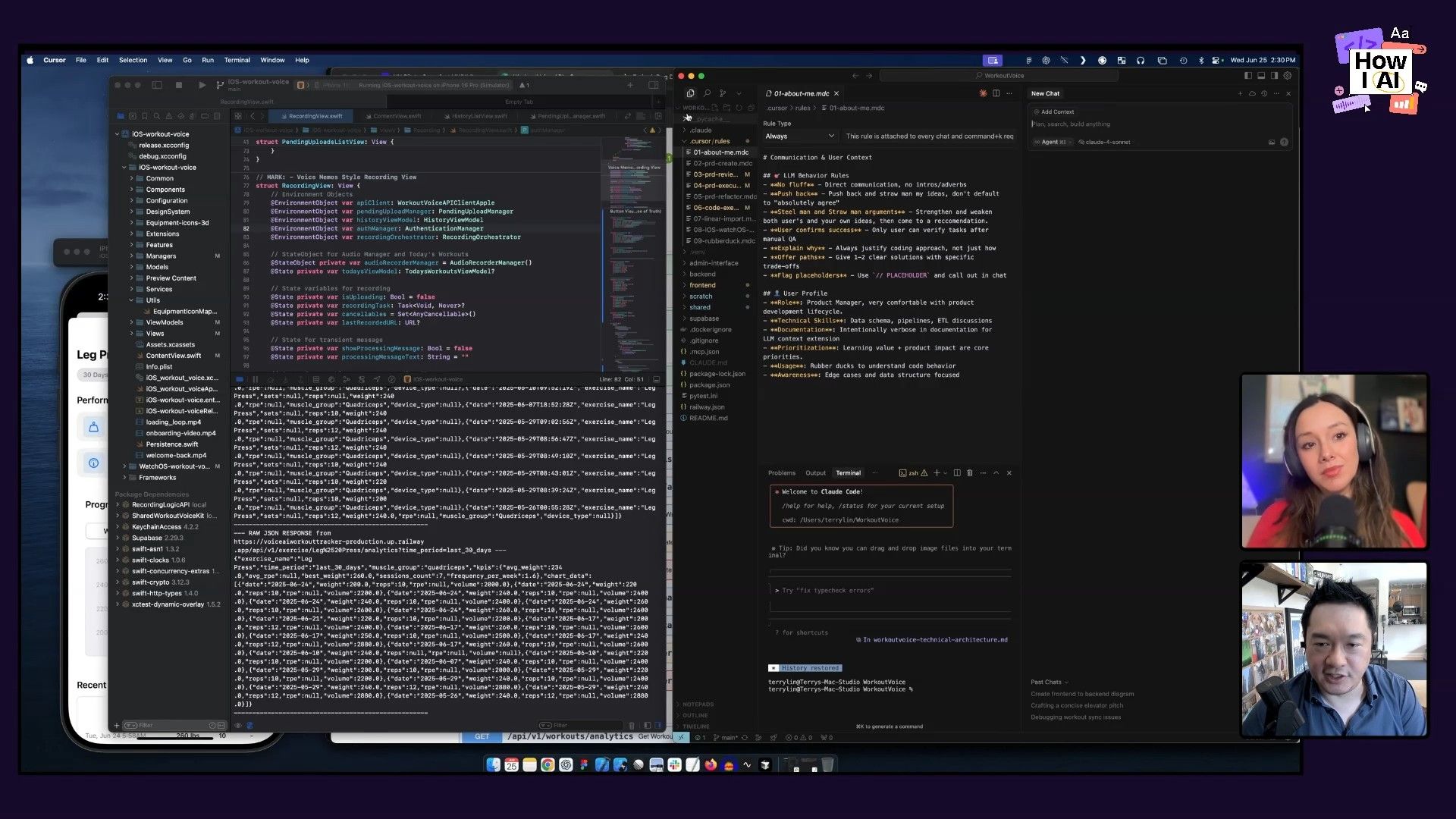1456x819 pixels.
Task: Toggle Cursor primary side bar
Action: [1248, 76]
